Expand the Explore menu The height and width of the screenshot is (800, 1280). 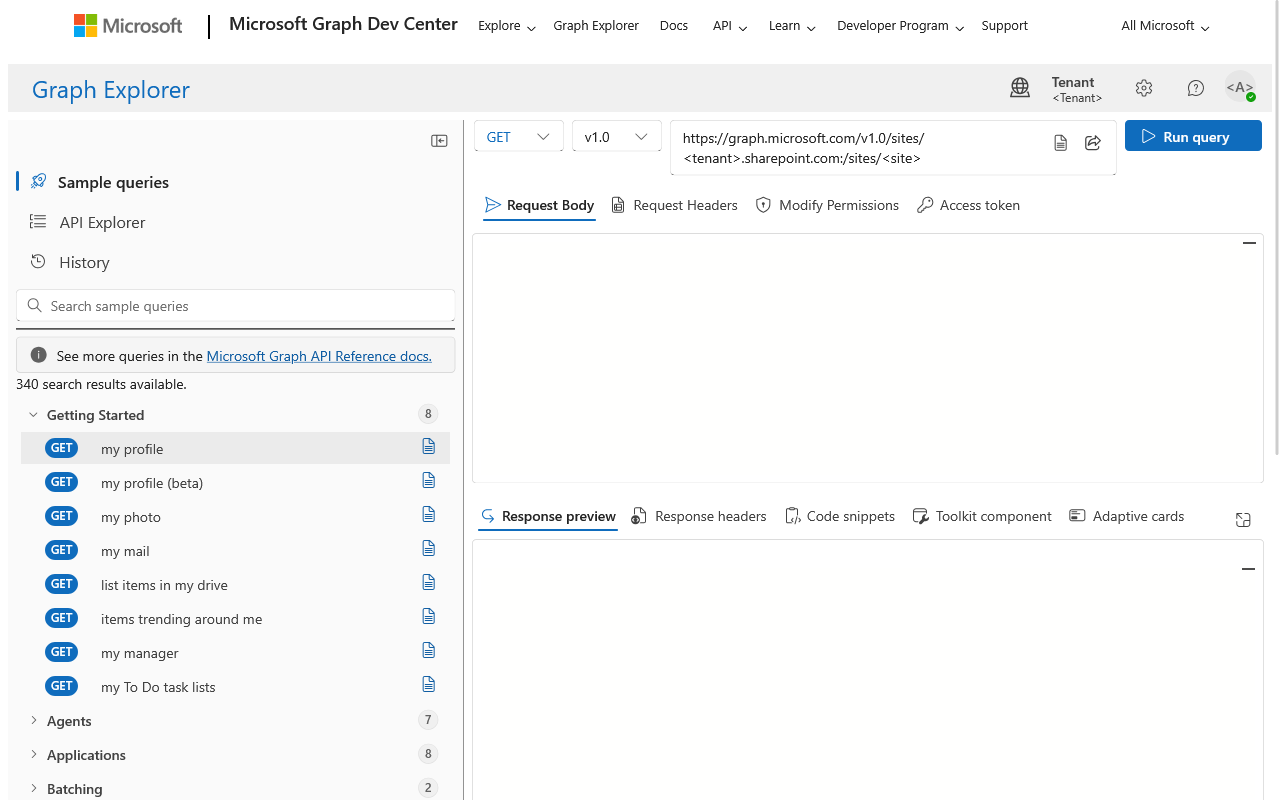click(x=507, y=26)
